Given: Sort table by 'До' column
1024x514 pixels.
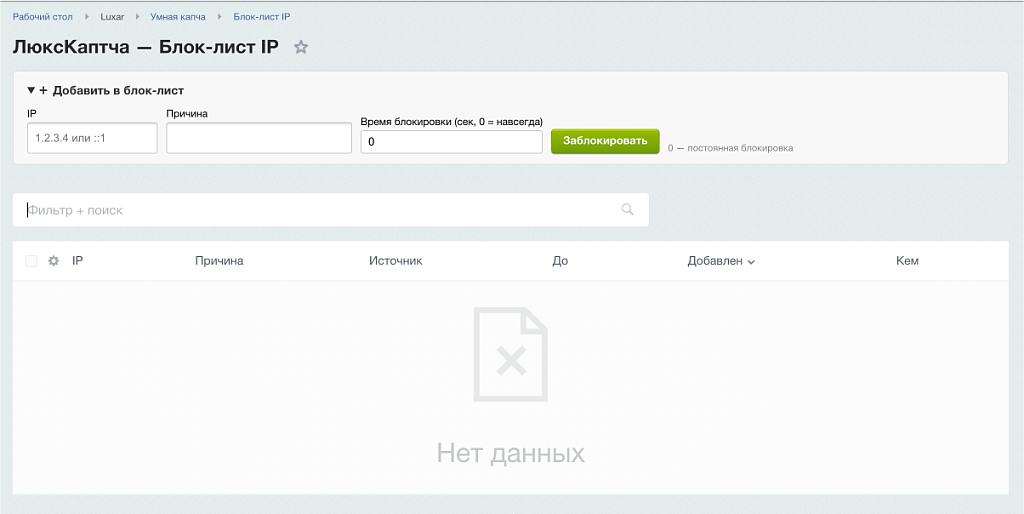Looking at the screenshot, I should (x=559, y=261).
